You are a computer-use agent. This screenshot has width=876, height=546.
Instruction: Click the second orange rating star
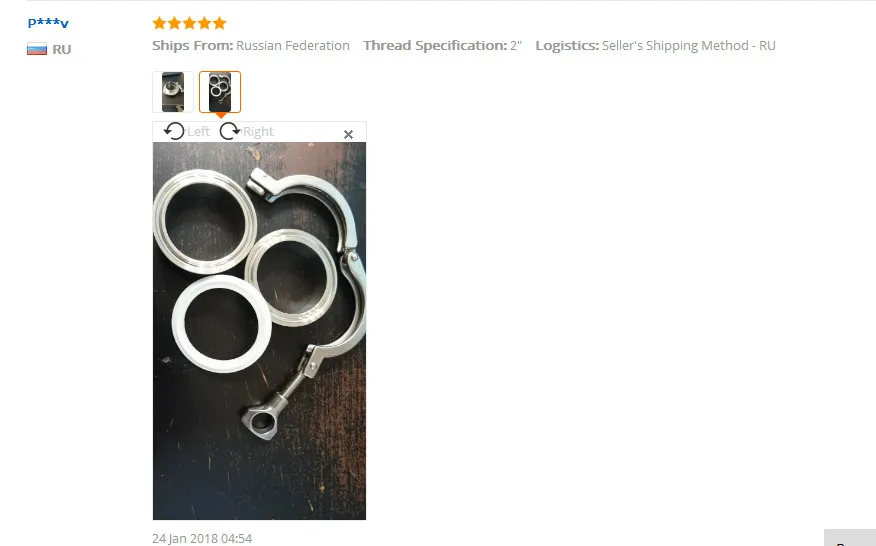175,23
